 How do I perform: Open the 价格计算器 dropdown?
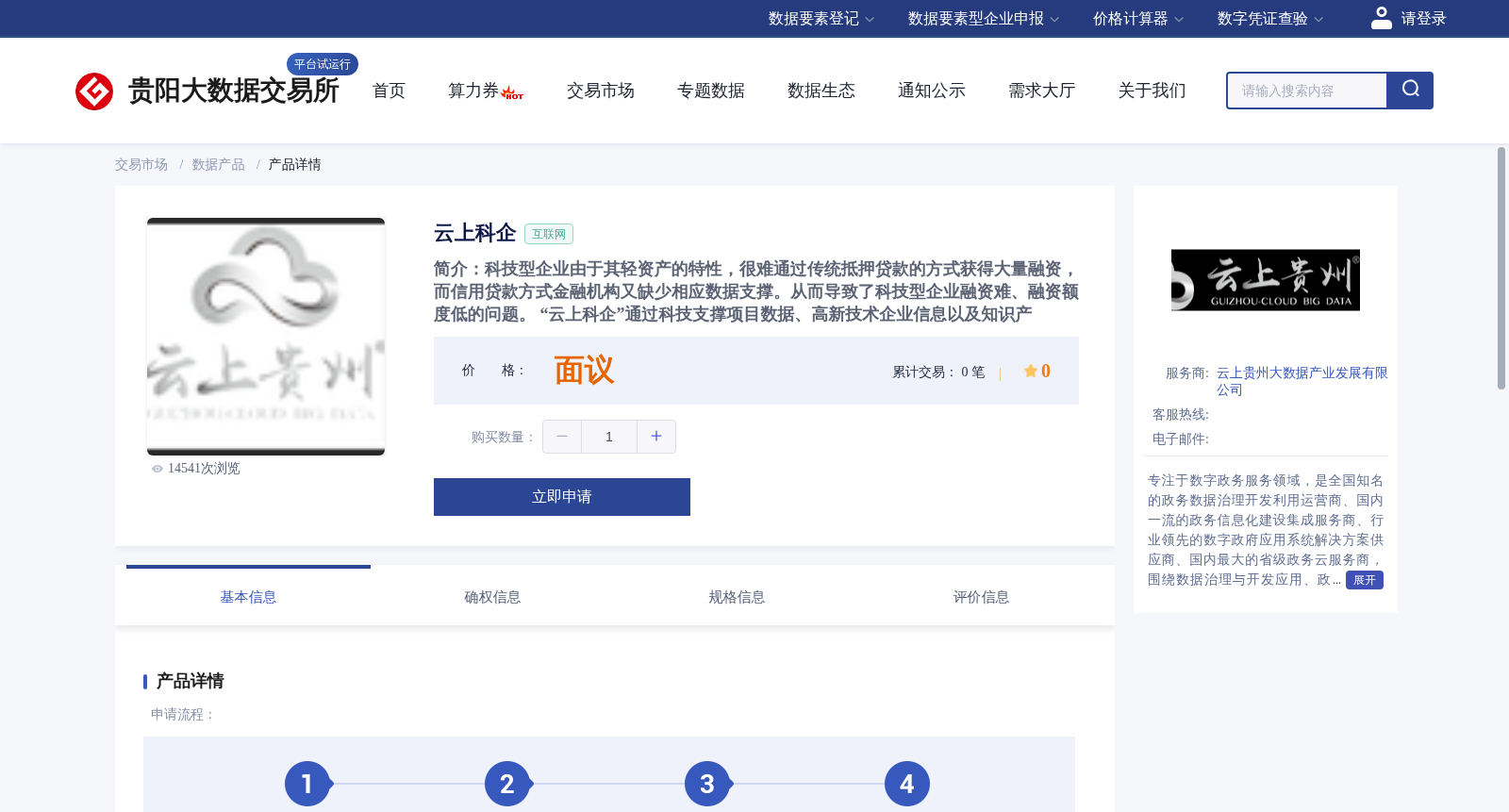(1137, 19)
